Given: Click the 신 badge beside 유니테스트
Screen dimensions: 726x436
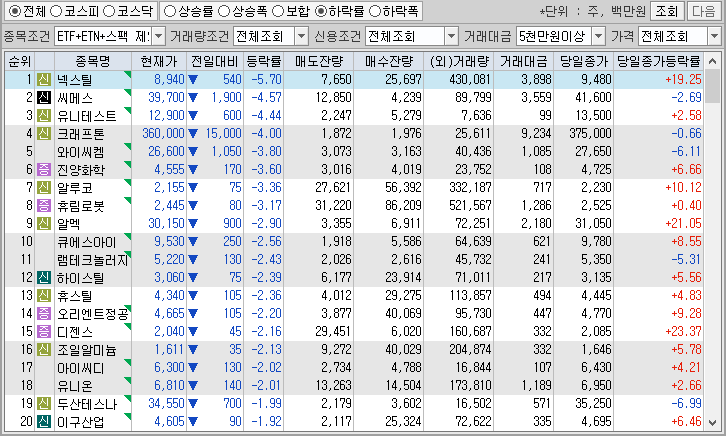Looking at the screenshot, I should (x=44, y=116).
